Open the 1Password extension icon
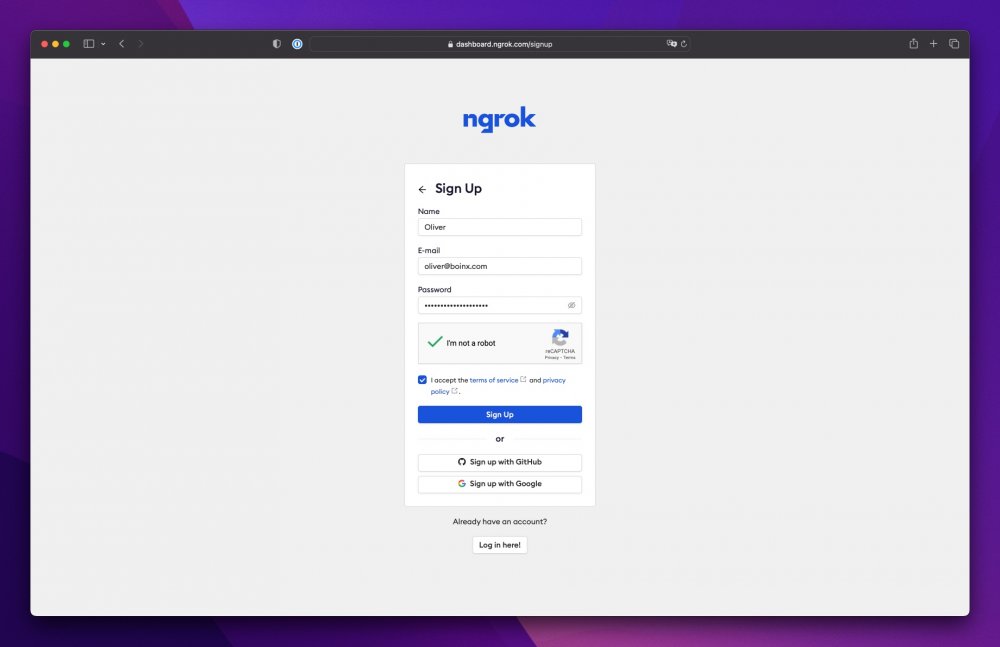Viewport: 1000px width, 647px height. (297, 44)
